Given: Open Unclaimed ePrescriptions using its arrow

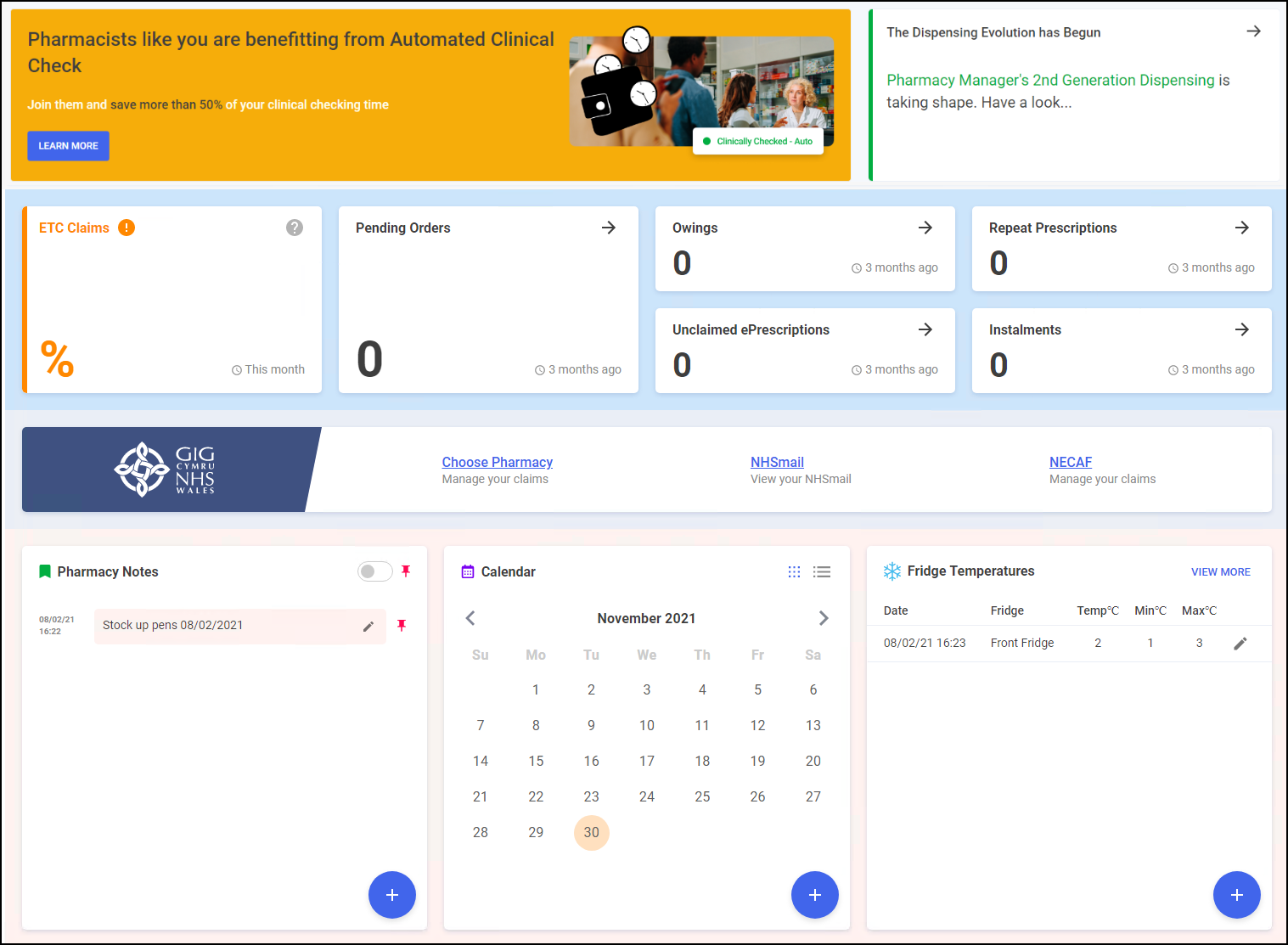Looking at the screenshot, I should [x=925, y=329].
